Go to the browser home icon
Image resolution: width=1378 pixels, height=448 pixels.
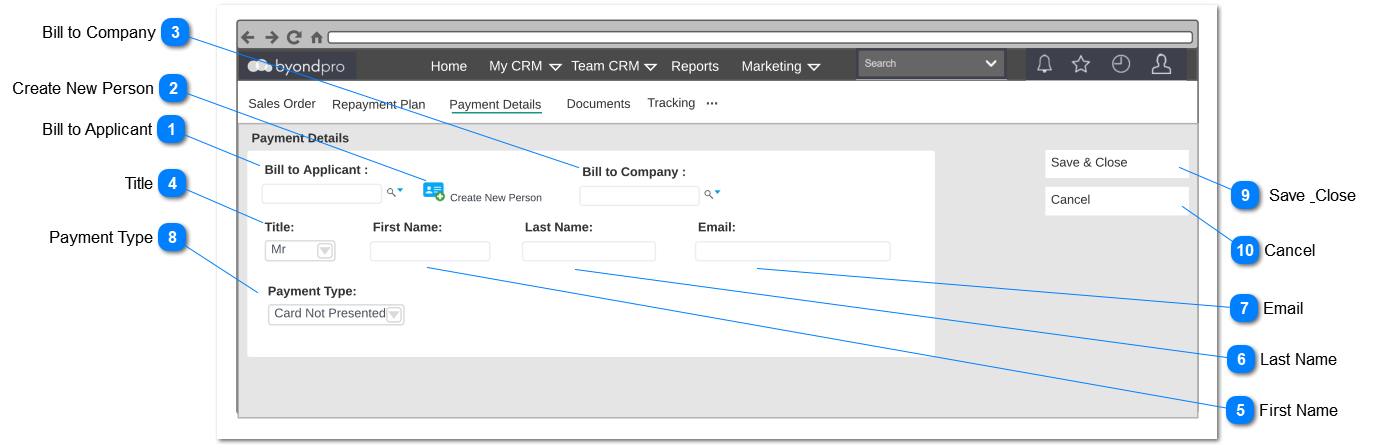tap(317, 37)
